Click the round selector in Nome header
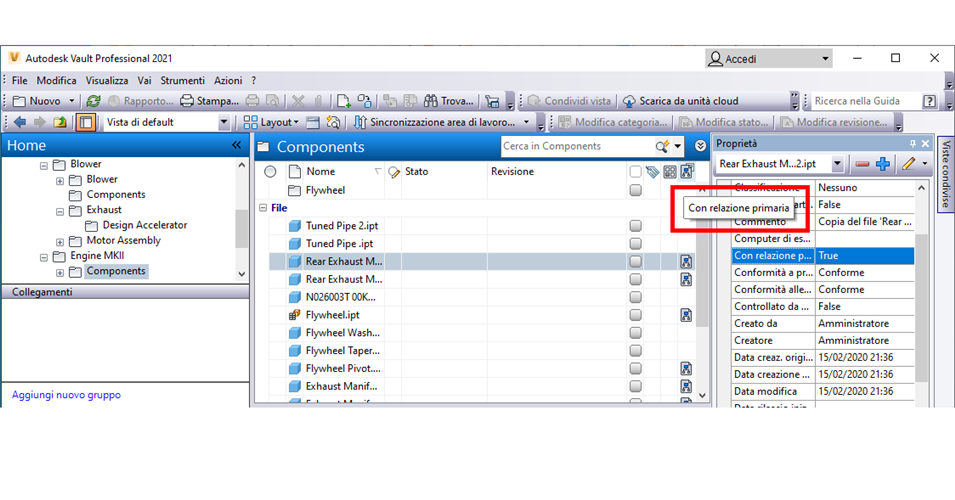The image size is (955, 500). [270, 172]
